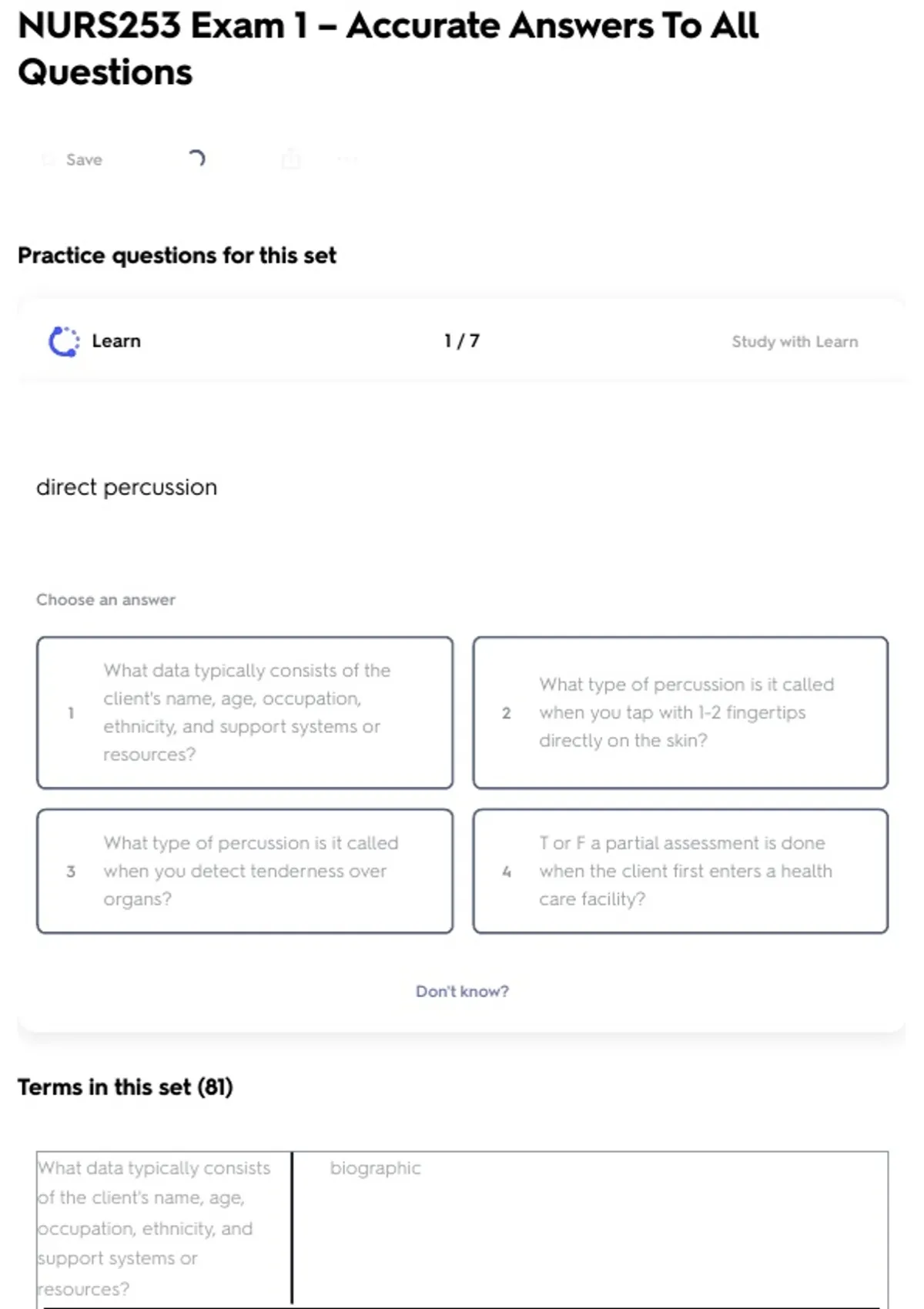Click the "Study with Learn" link
The image size is (924, 1309).
point(795,342)
